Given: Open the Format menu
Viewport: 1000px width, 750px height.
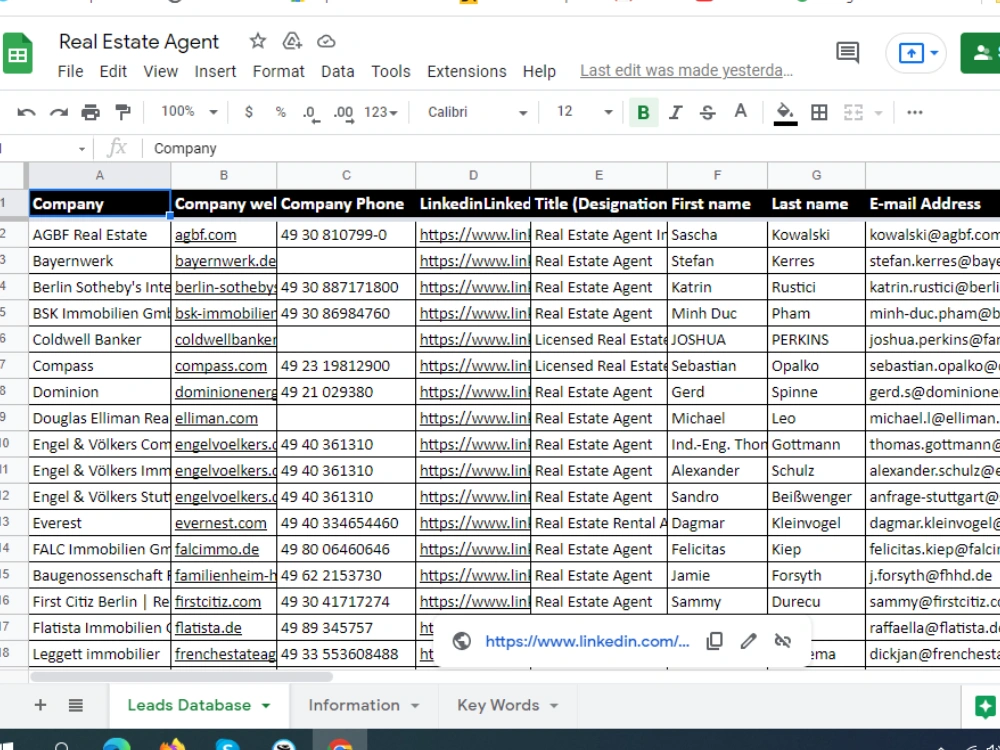Looking at the screenshot, I should 278,71.
